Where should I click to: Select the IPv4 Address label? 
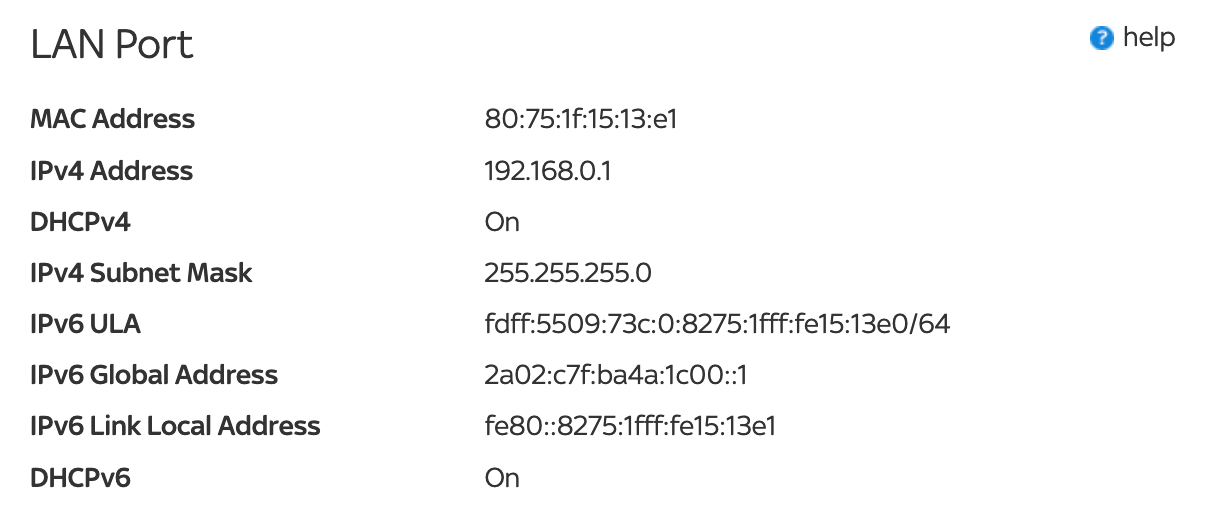(x=112, y=171)
